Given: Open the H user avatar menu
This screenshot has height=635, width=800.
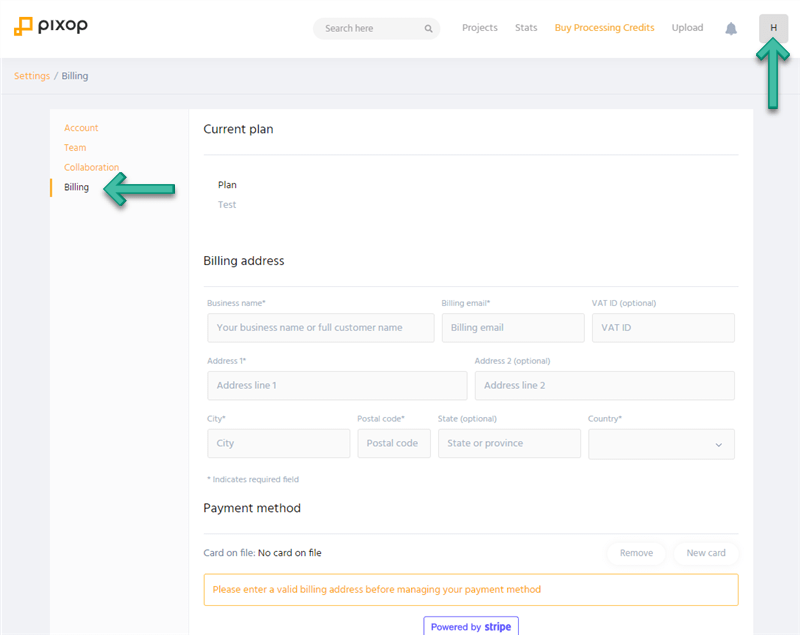Looking at the screenshot, I should (x=773, y=28).
